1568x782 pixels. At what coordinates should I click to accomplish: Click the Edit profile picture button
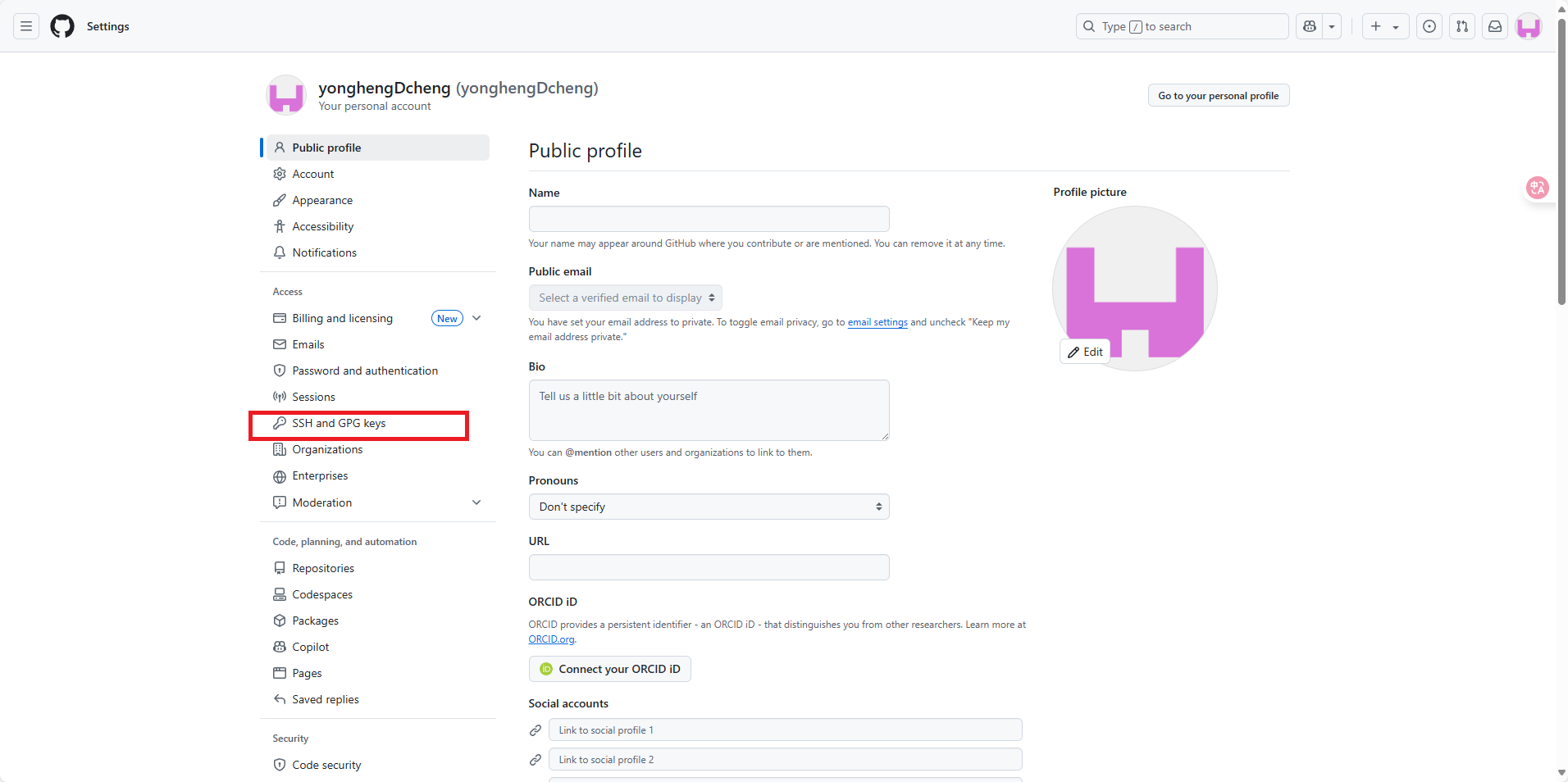(1085, 352)
